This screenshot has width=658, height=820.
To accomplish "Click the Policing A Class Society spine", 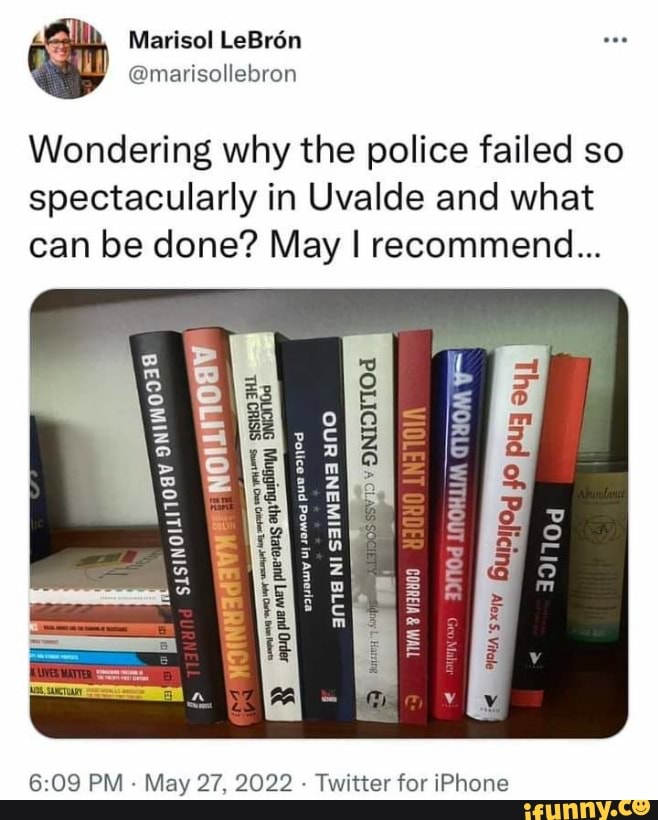I will [x=370, y=527].
